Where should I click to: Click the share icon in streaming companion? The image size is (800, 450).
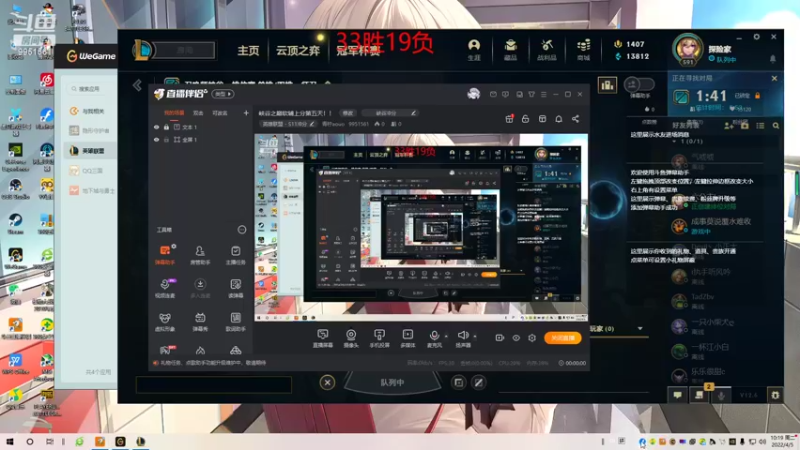tap(576, 119)
